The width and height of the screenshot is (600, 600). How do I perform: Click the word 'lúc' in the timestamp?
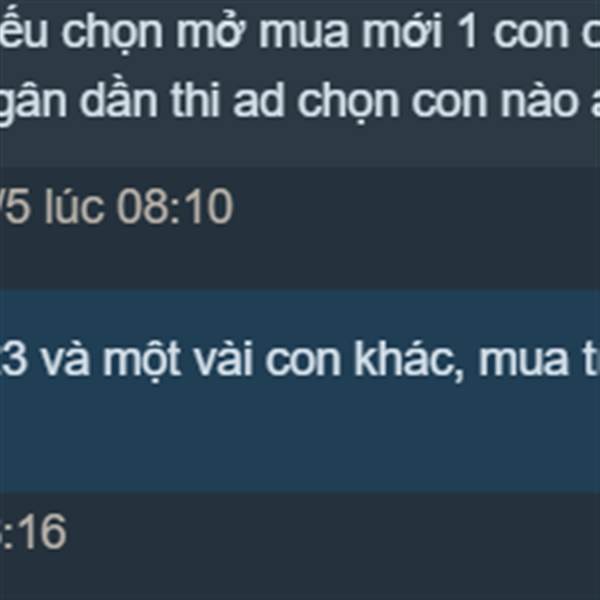pos(75,207)
